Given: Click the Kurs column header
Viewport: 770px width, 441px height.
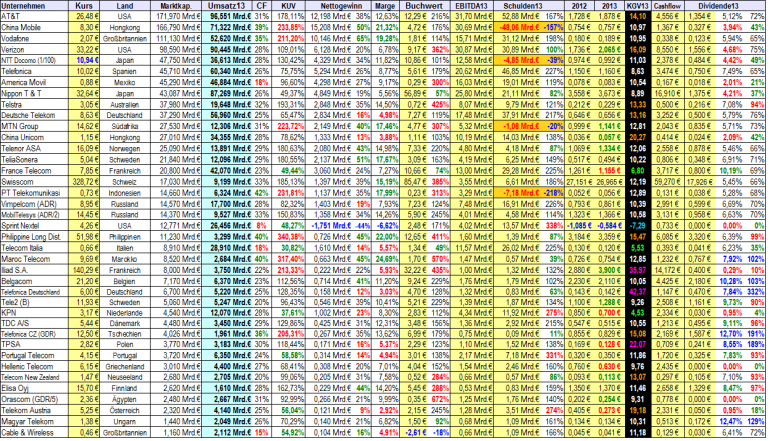Looking at the screenshot, I should pos(84,6).
